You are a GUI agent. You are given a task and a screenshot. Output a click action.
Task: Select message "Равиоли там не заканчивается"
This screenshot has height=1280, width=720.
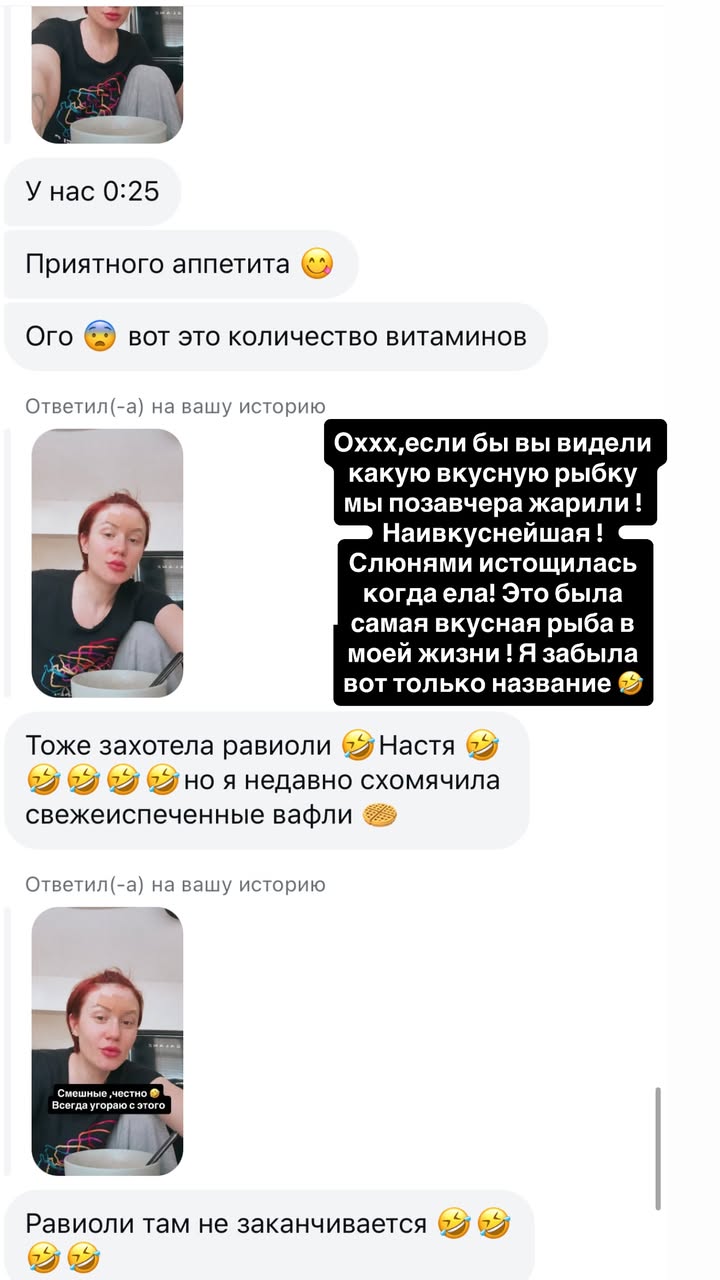[x=269, y=1235]
